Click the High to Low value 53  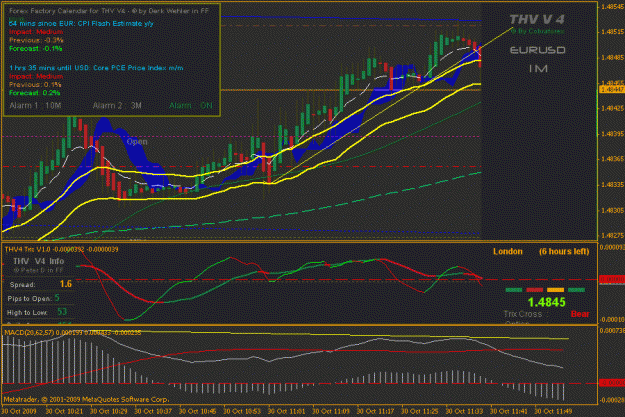(x=62, y=312)
